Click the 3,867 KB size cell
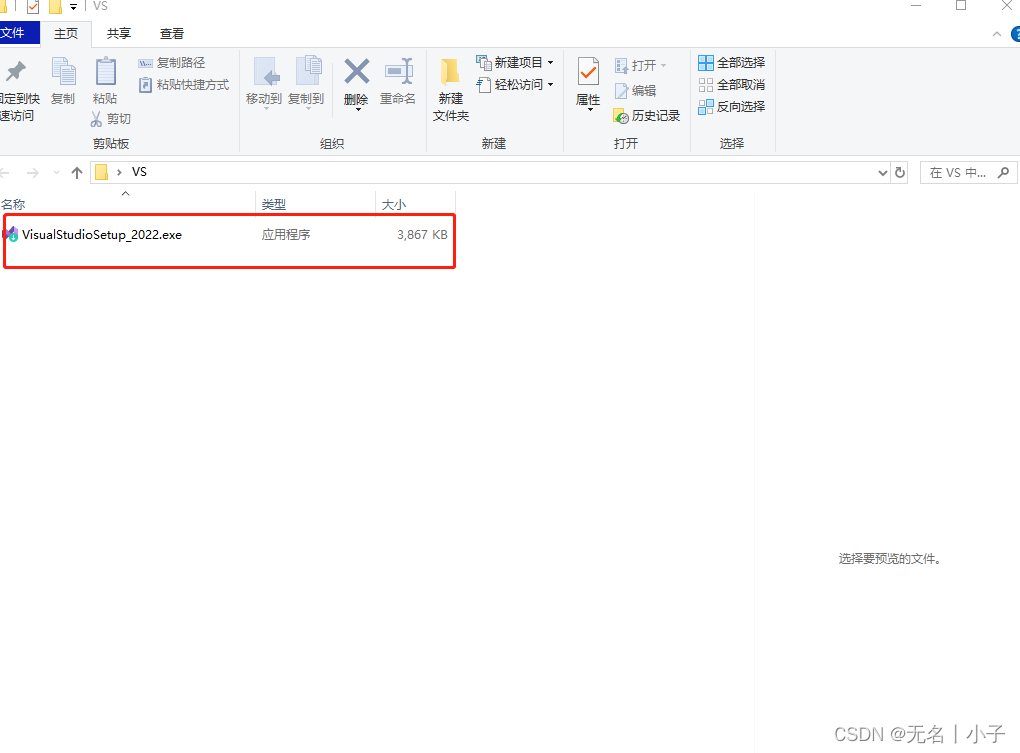1020x753 pixels. (x=422, y=234)
